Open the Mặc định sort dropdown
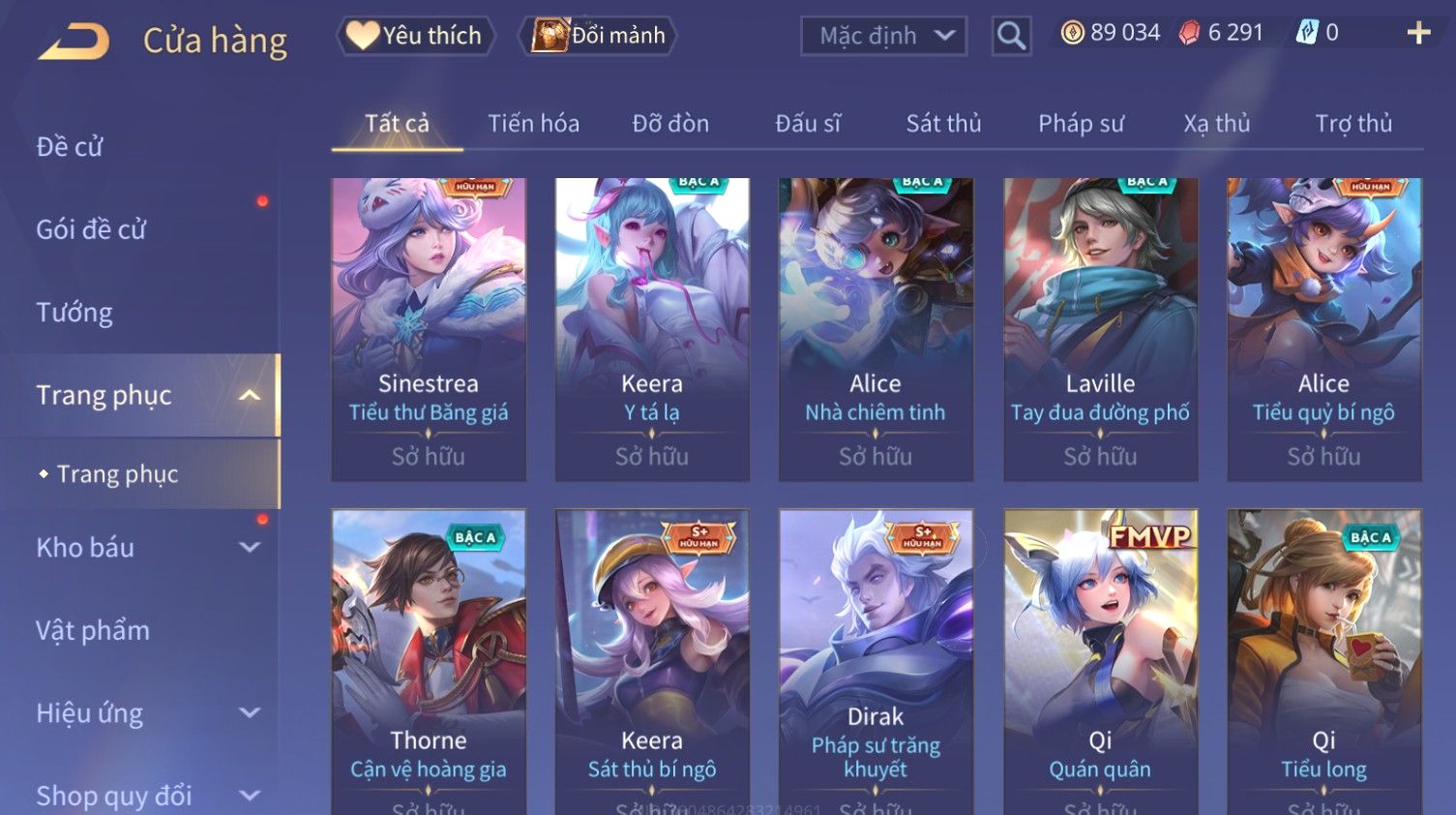The image size is (1456, 815). click(883, 36)
